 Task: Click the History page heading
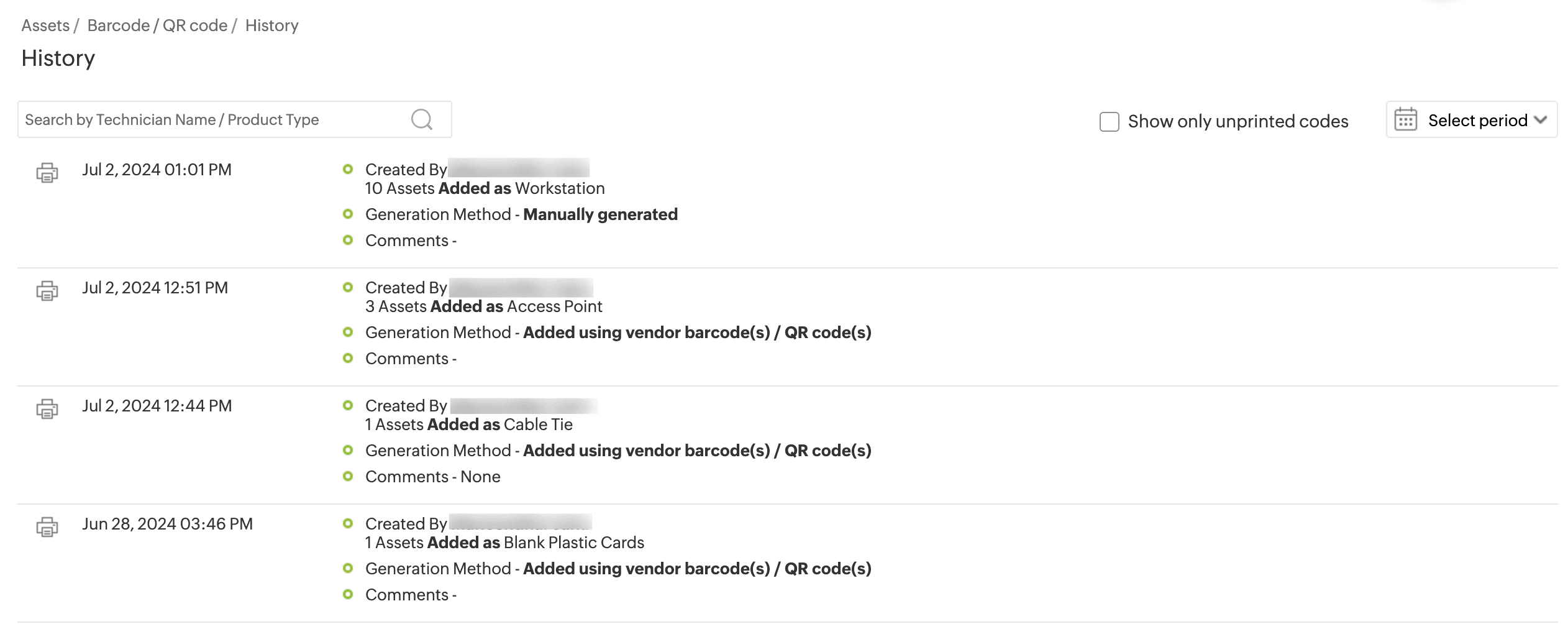click(x=58, y=58)
